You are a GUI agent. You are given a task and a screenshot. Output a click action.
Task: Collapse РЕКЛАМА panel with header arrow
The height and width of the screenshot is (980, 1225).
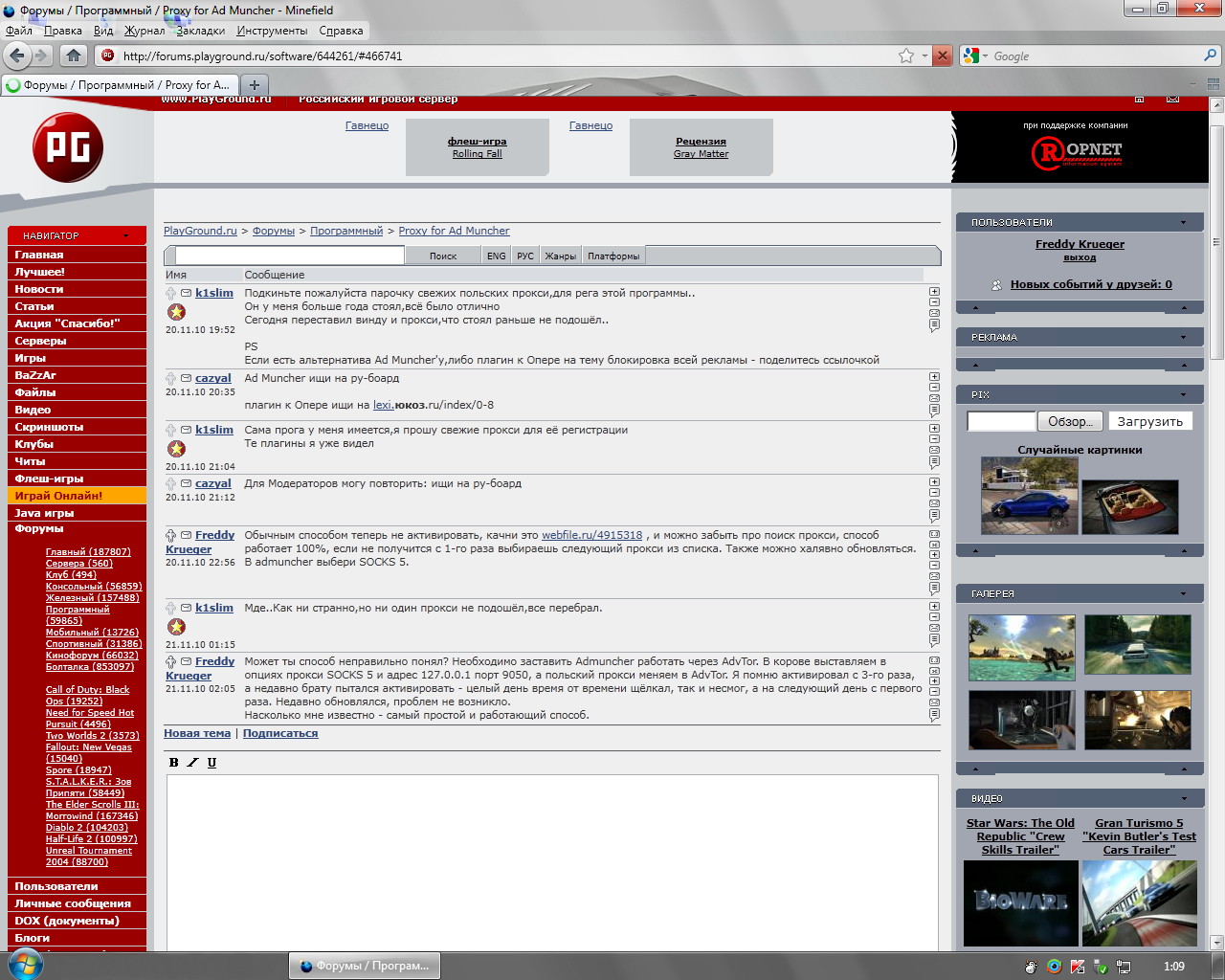[1183, 337]
